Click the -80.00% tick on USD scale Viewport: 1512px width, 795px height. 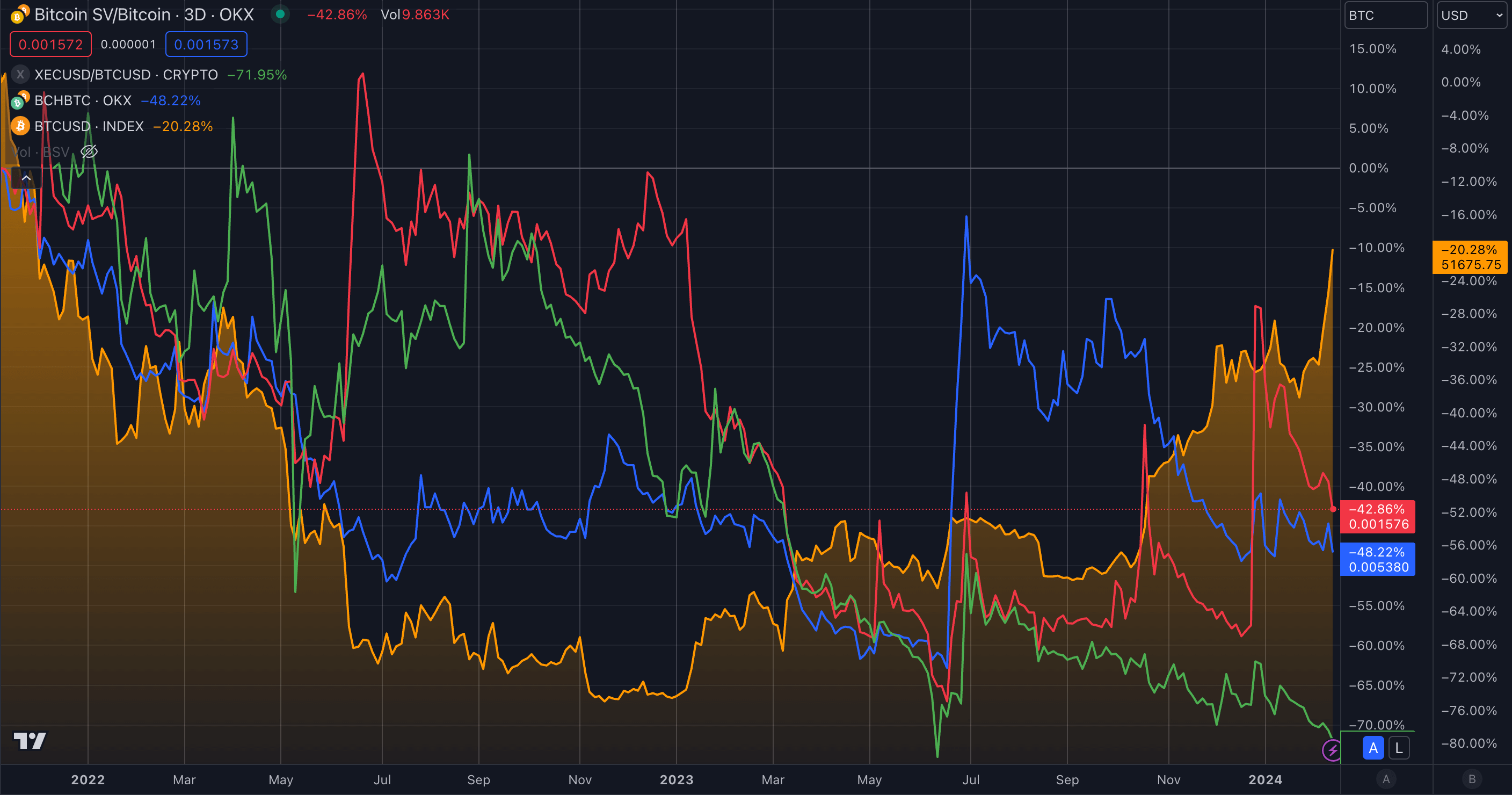1469,743
